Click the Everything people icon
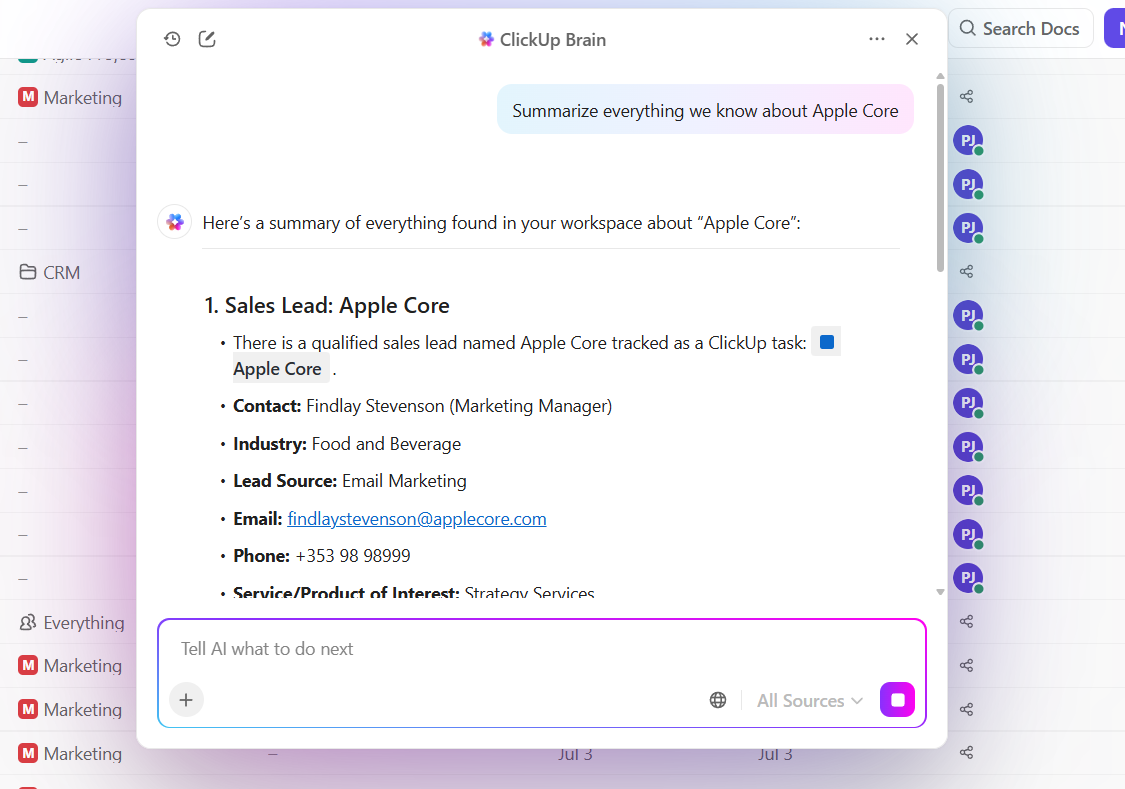This screenshot has width=1125, height=789. pyautogui.click(x=28, y=623)
